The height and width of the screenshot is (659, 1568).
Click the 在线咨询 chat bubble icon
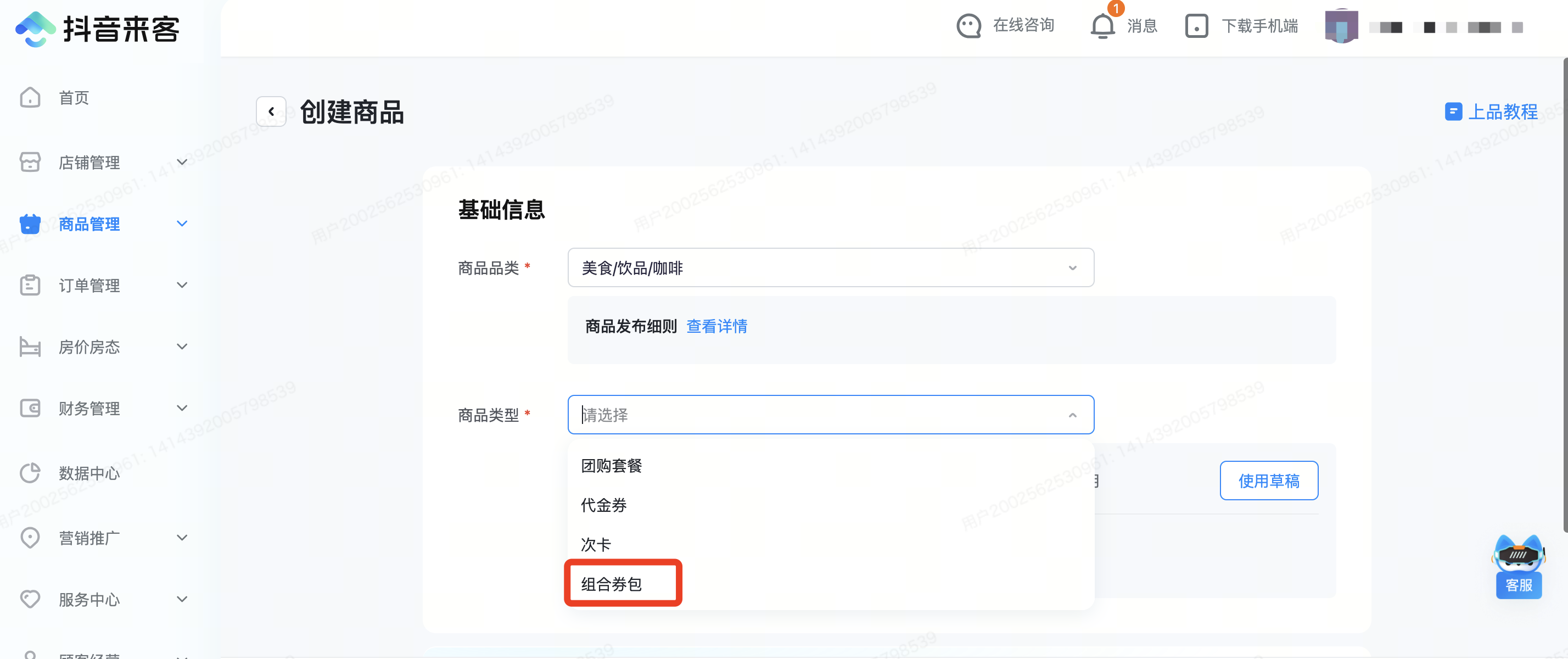pos(968,26)
